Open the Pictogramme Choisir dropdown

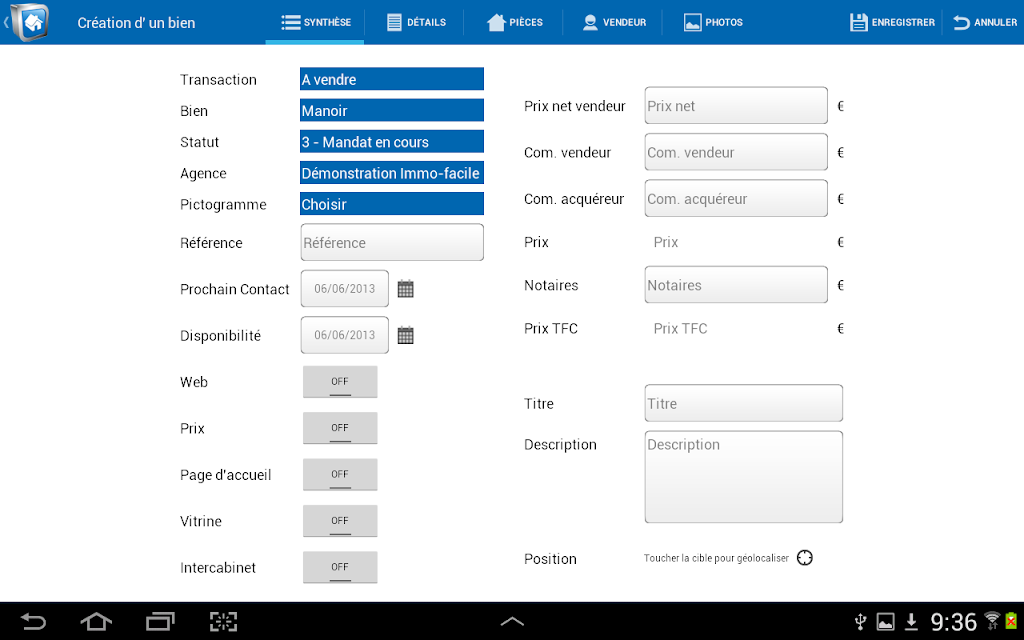[392, 204]
